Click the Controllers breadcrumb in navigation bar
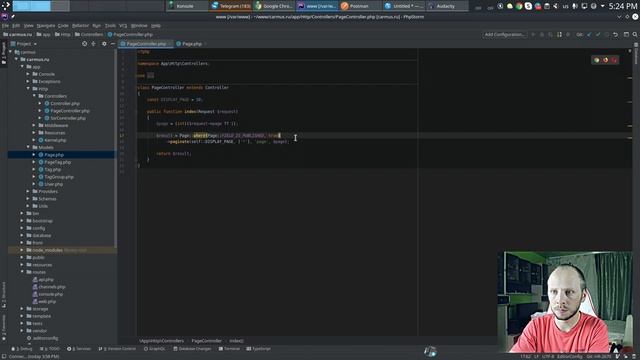 click(89, 35)
